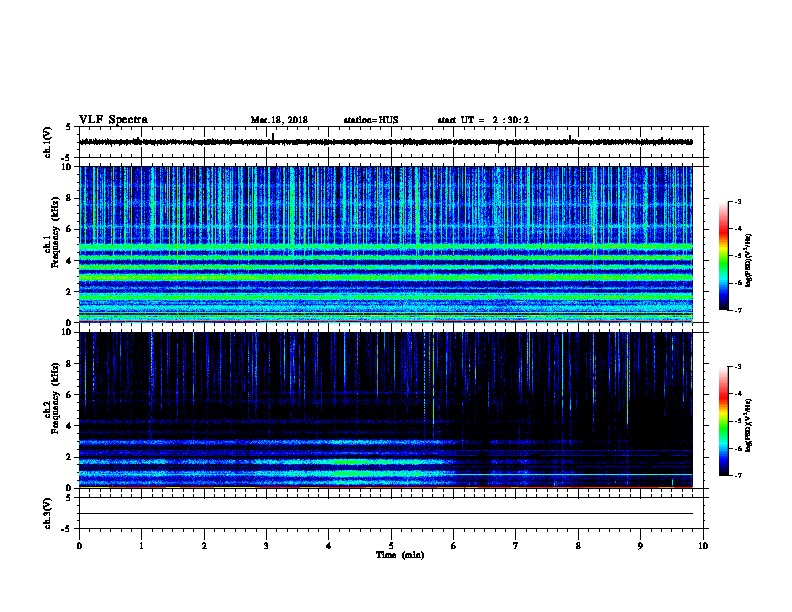
Task: Click the ch.1 color bar log(PSD) units label
Action: (x=748, y=260)
